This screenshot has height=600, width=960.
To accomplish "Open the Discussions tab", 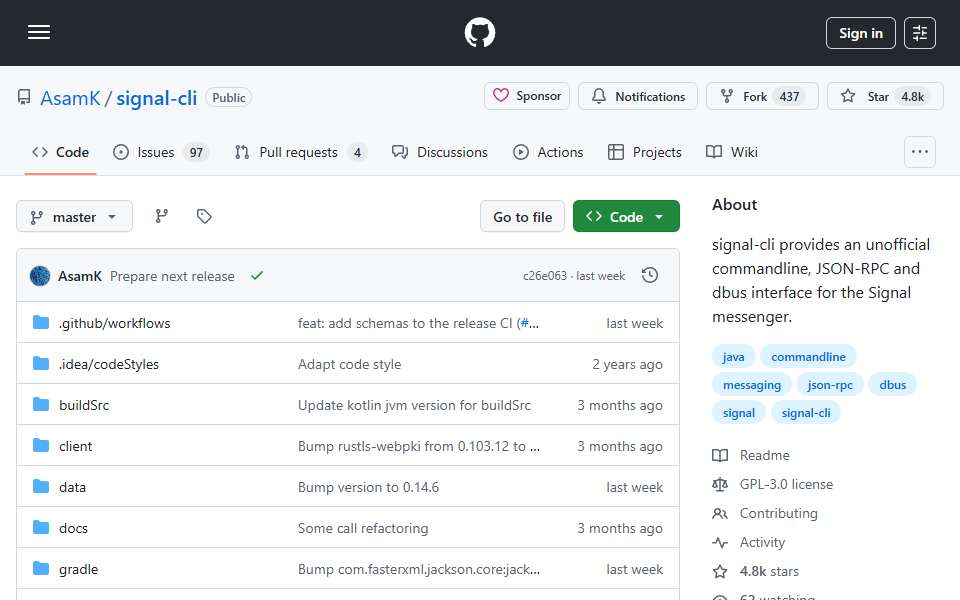I will [440, 152].
